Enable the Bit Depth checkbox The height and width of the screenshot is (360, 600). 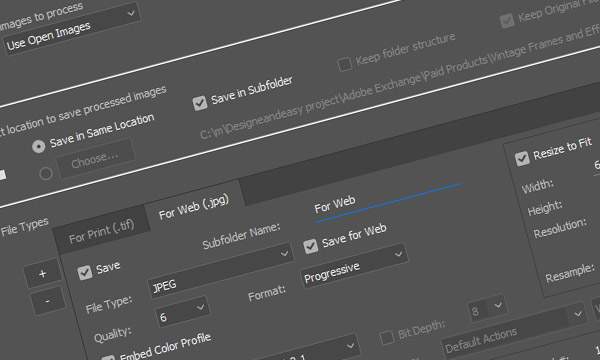point(386,337)
